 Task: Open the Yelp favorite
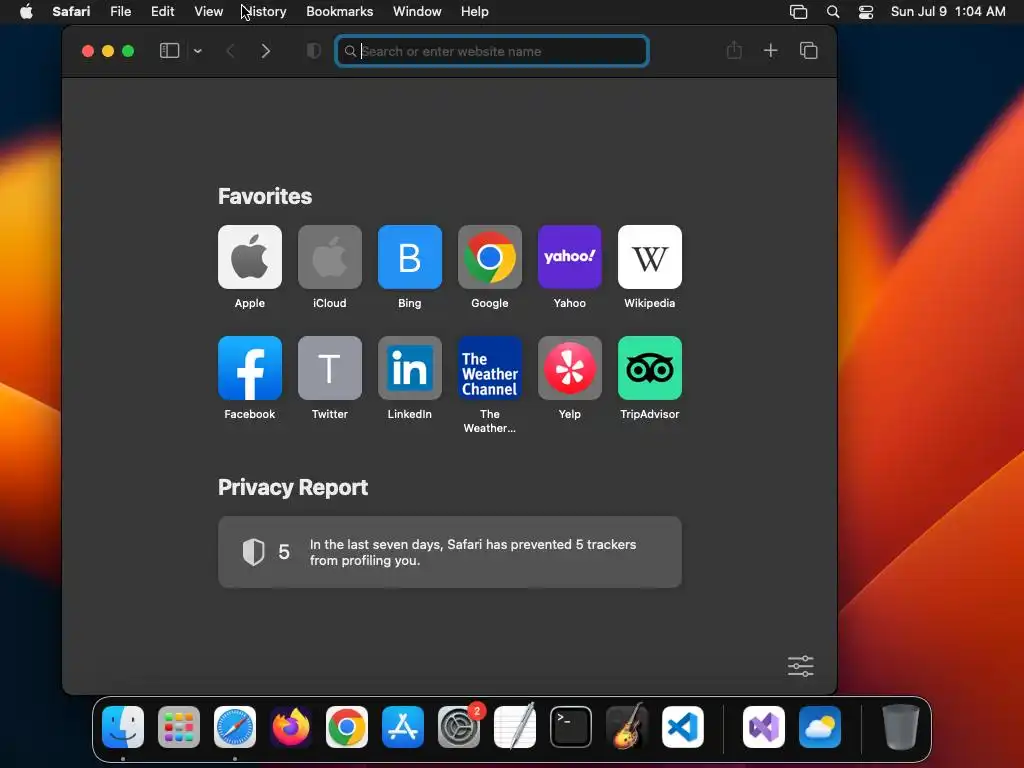pos(569,368)
